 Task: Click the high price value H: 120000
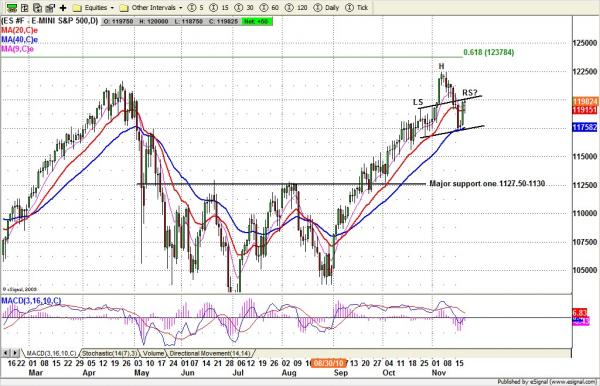(x=153, y=21)
